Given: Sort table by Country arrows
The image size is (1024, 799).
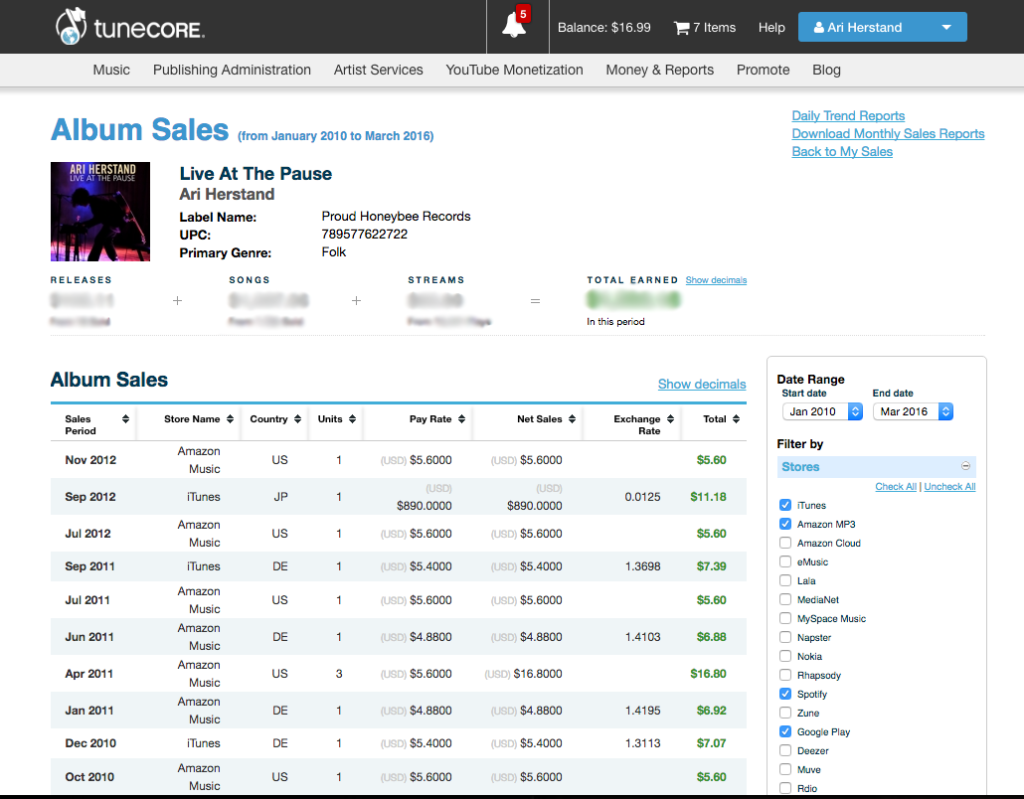Looking at the screenshot, I should [297, 419].
